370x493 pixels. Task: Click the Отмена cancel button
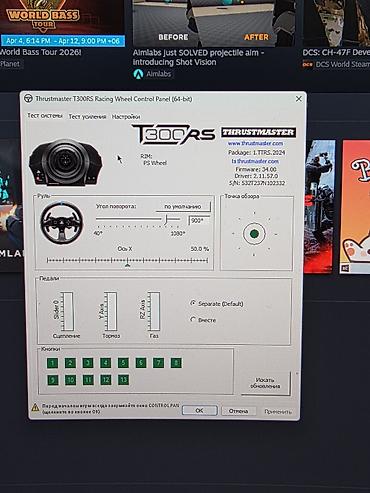[238, 411]
